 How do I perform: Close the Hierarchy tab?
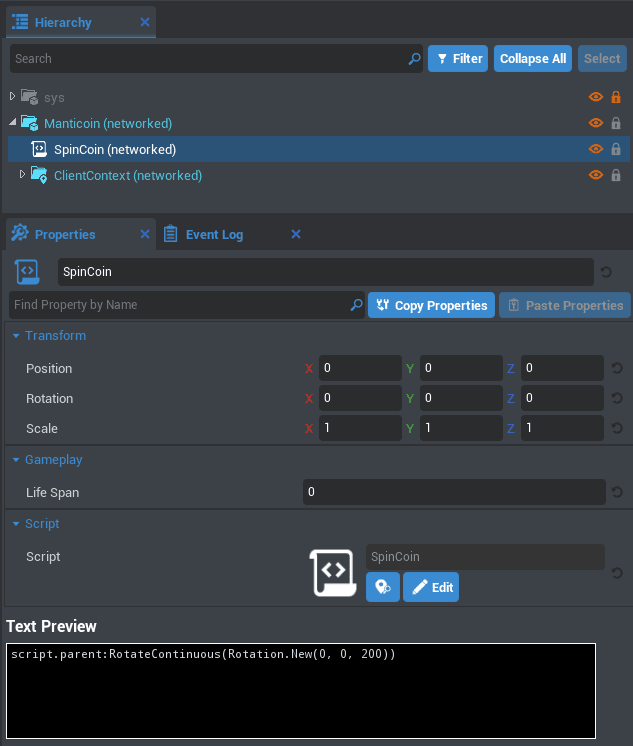point(145,22)
